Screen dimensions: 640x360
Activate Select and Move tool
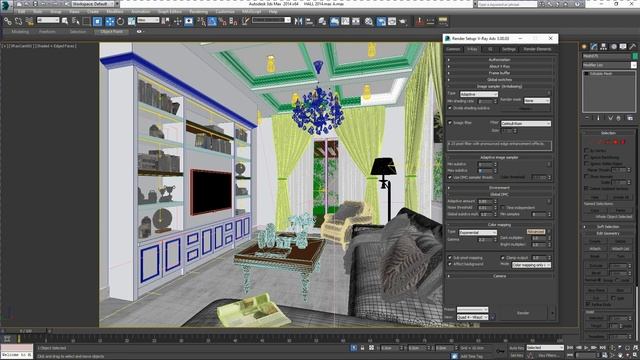coord(110,21)
